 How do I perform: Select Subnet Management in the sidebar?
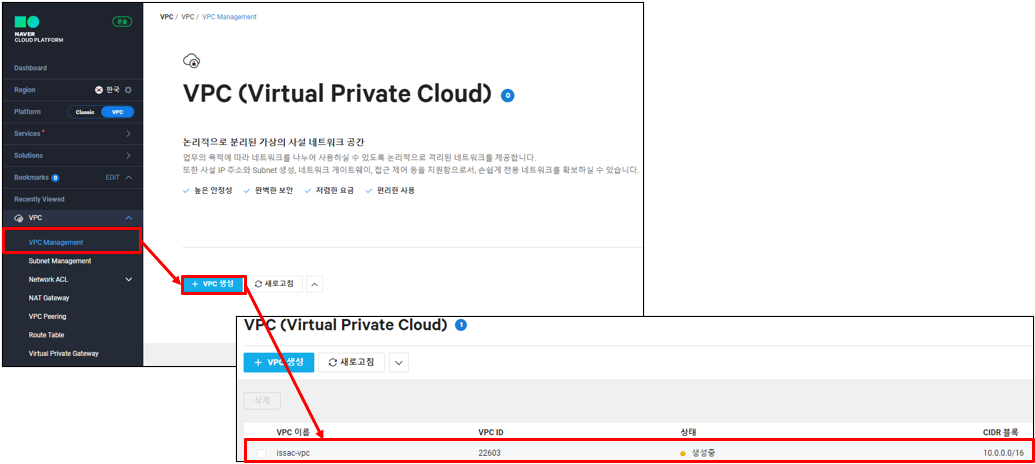(60, 261)
